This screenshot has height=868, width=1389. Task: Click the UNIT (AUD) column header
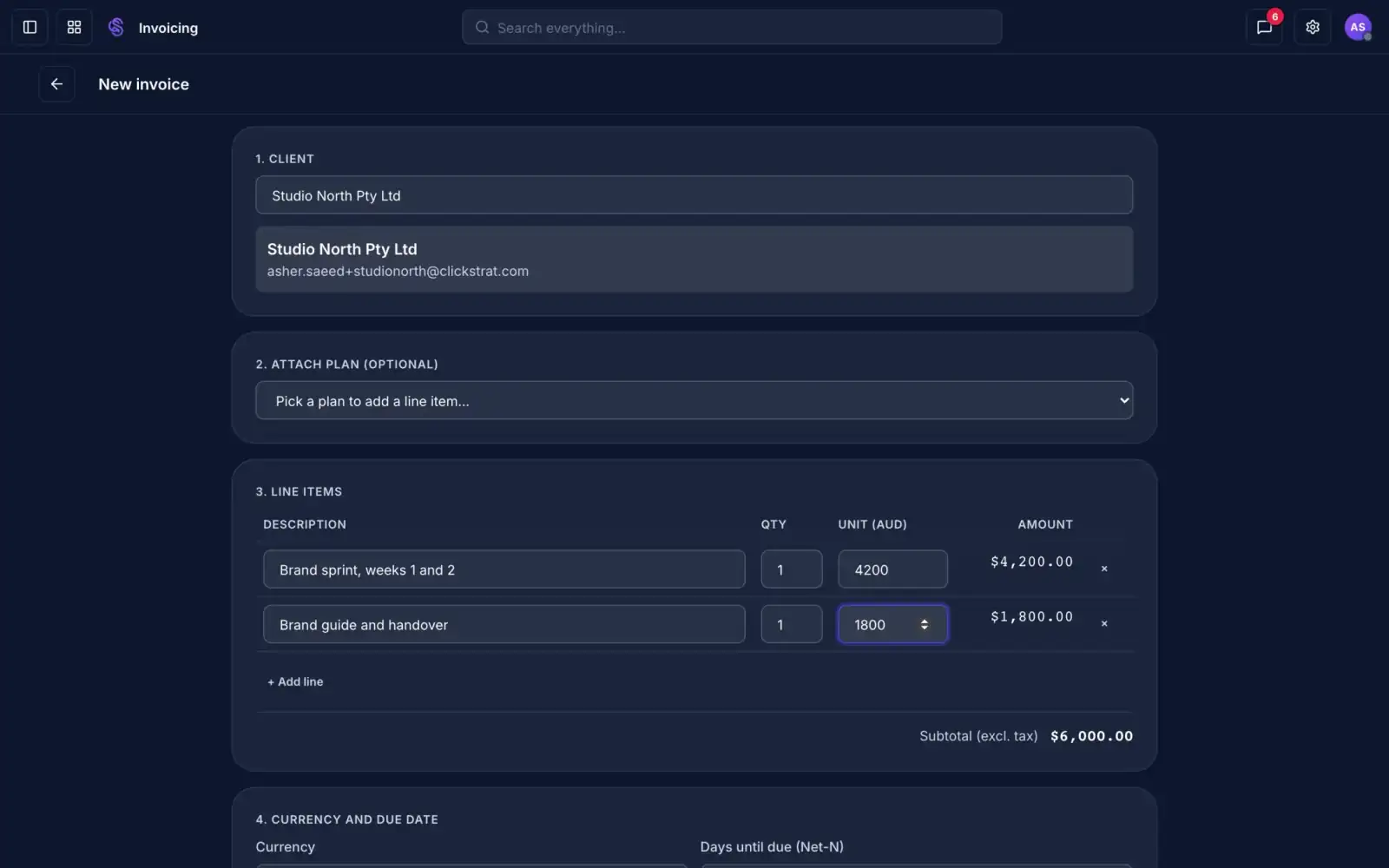click(872, 524)
